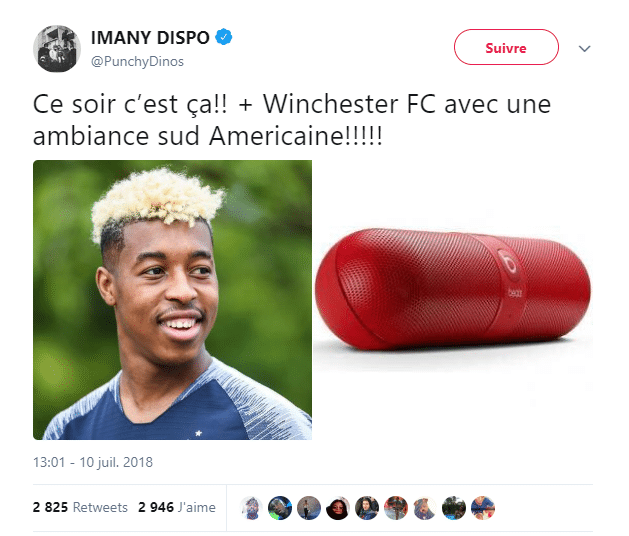The image size is (629, 536).
Task: Open the fourth liker's avatar
Action: [x=338, y=508]
